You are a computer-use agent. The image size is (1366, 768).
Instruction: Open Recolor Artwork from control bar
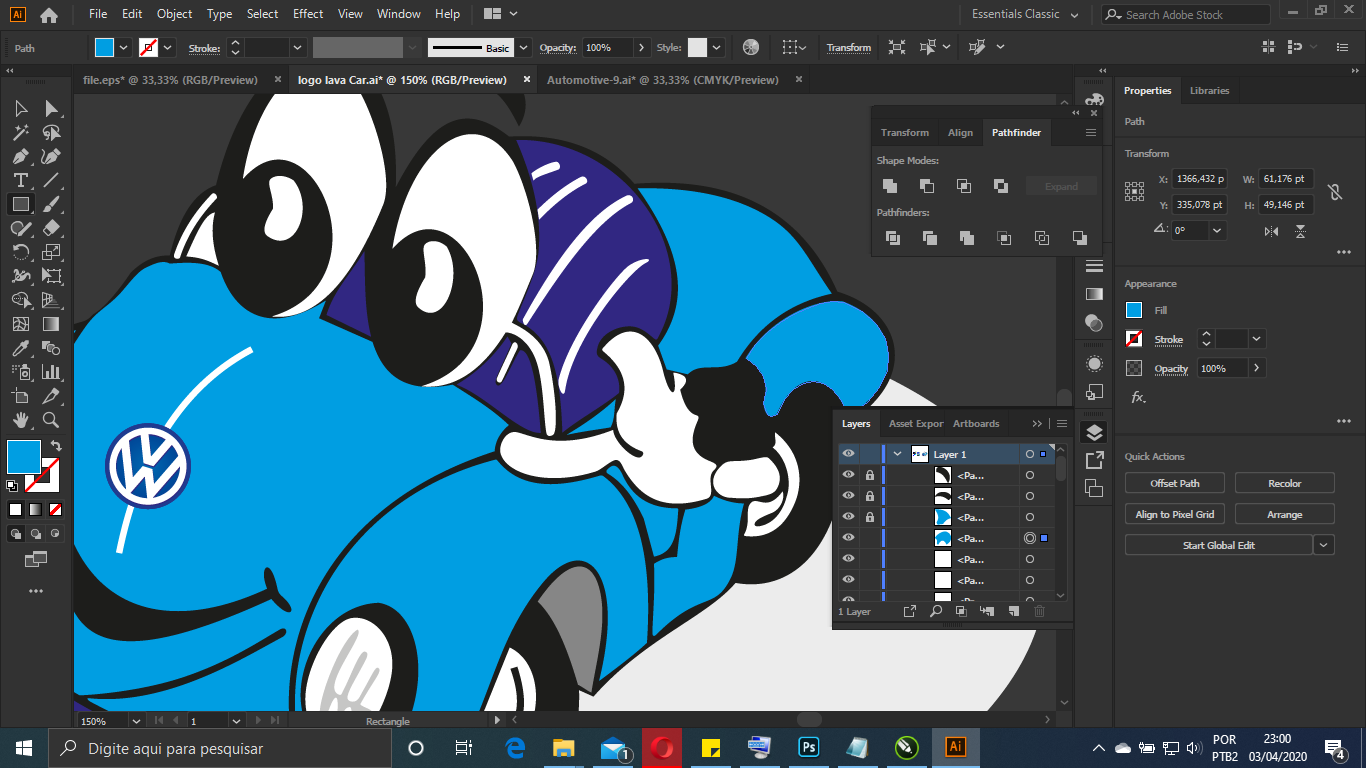point(751,47)
